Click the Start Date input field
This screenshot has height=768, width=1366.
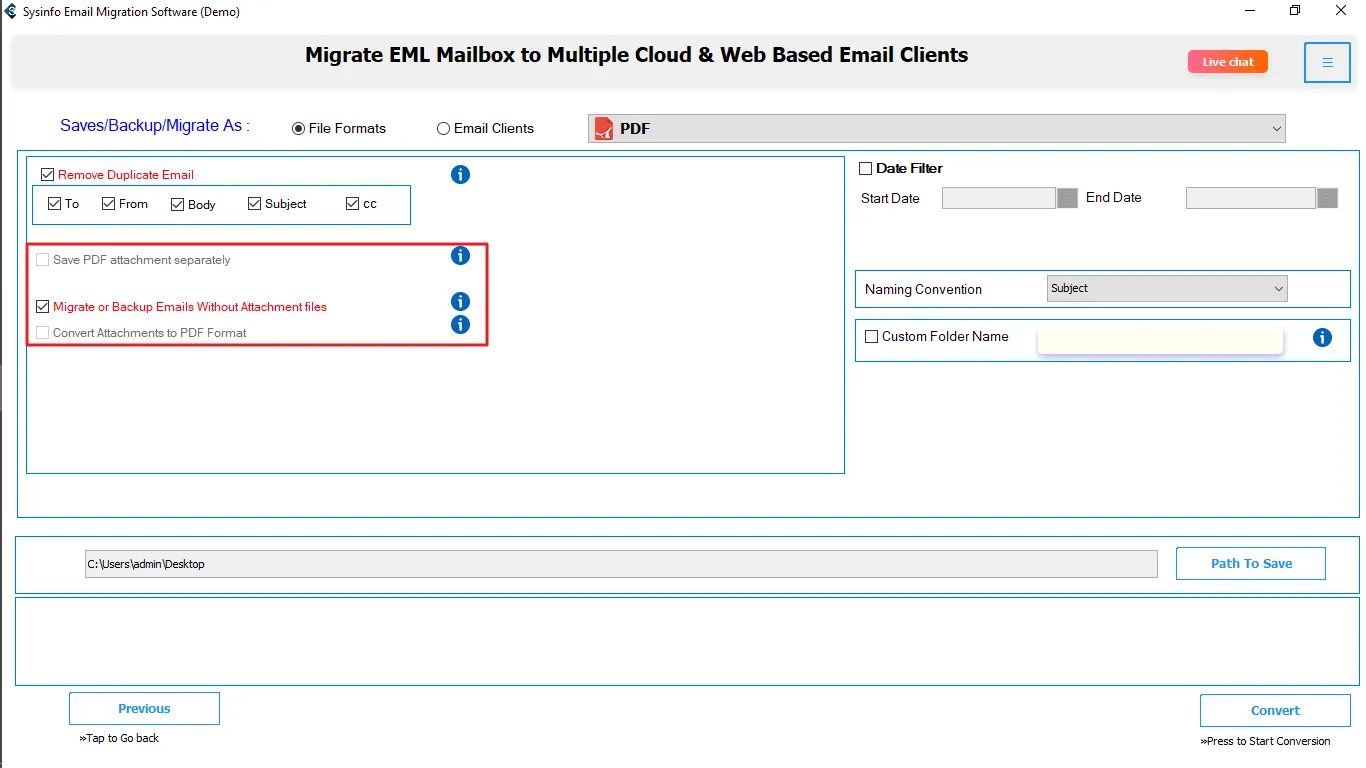click(x=999, y=198)
